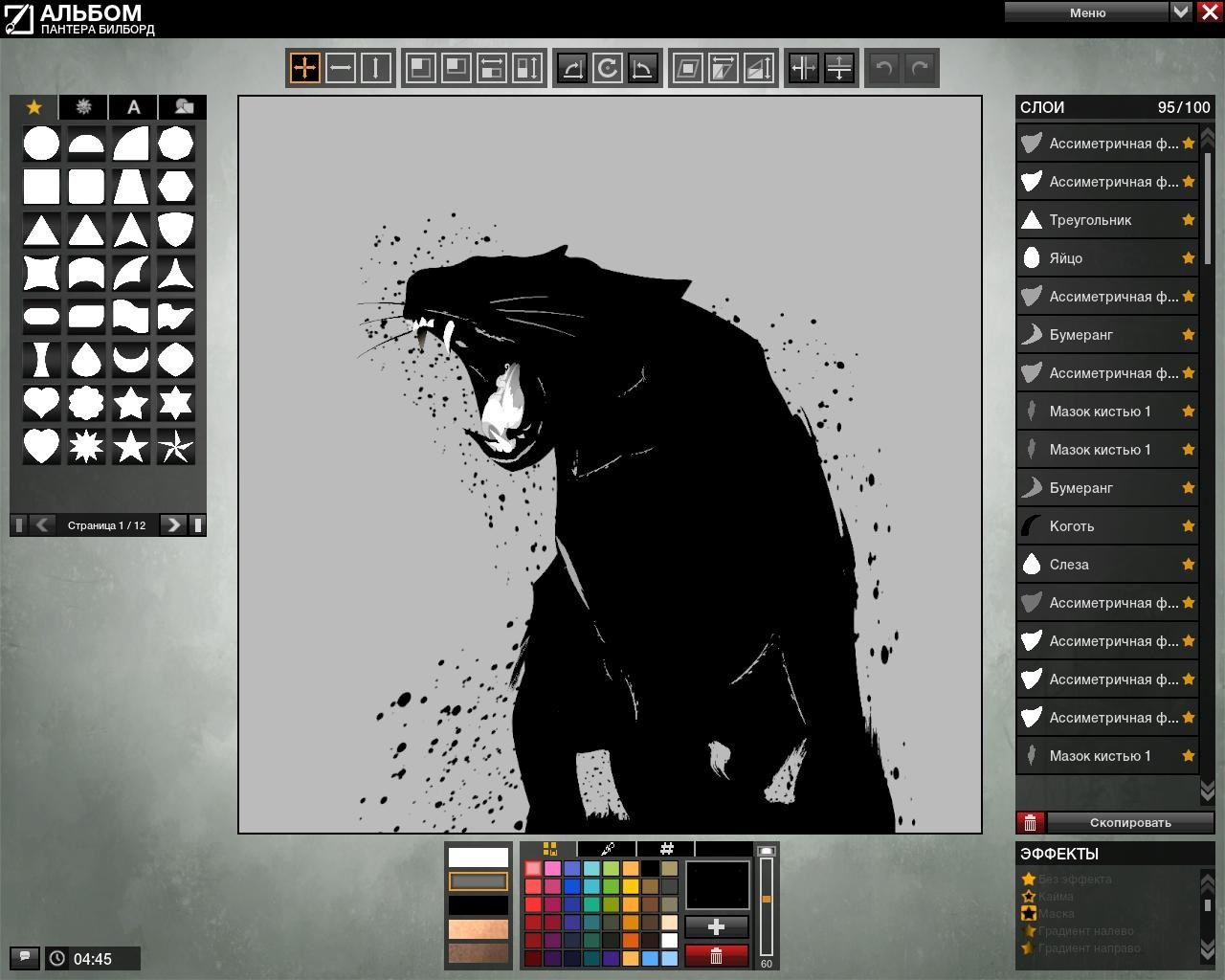Open the eyedropper tab in the color panel
Viewport: 1225px width, 980px height.
(x=607, y=849)
